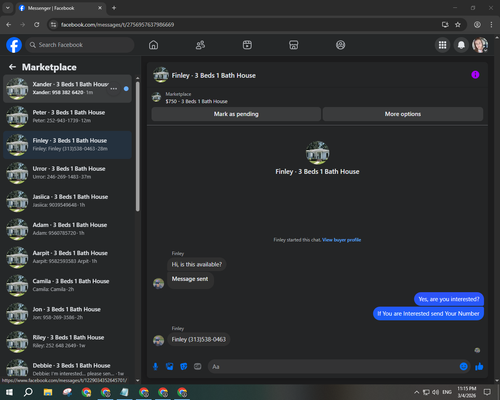Click the Finley chat header title
Viewport: 500px width, 400px height.
click(x=214, y=76)
